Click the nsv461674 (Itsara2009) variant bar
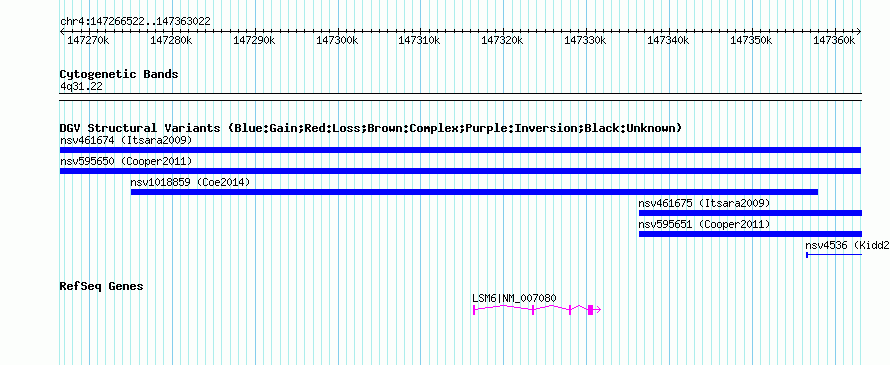The image size is (890, 365). pos(460,150)
